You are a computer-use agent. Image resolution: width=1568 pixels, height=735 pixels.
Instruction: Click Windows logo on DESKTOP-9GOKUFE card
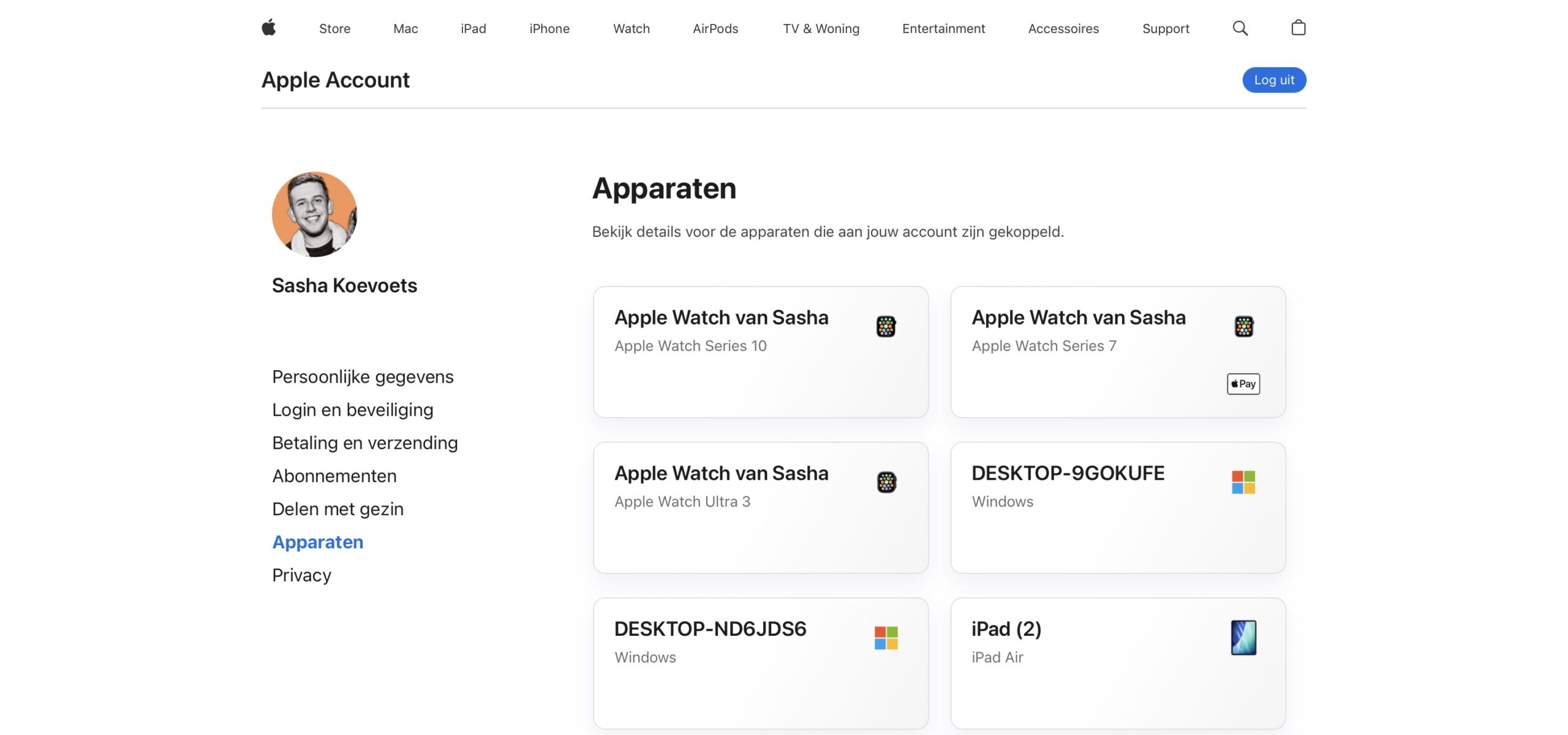tap(1243, 482)
